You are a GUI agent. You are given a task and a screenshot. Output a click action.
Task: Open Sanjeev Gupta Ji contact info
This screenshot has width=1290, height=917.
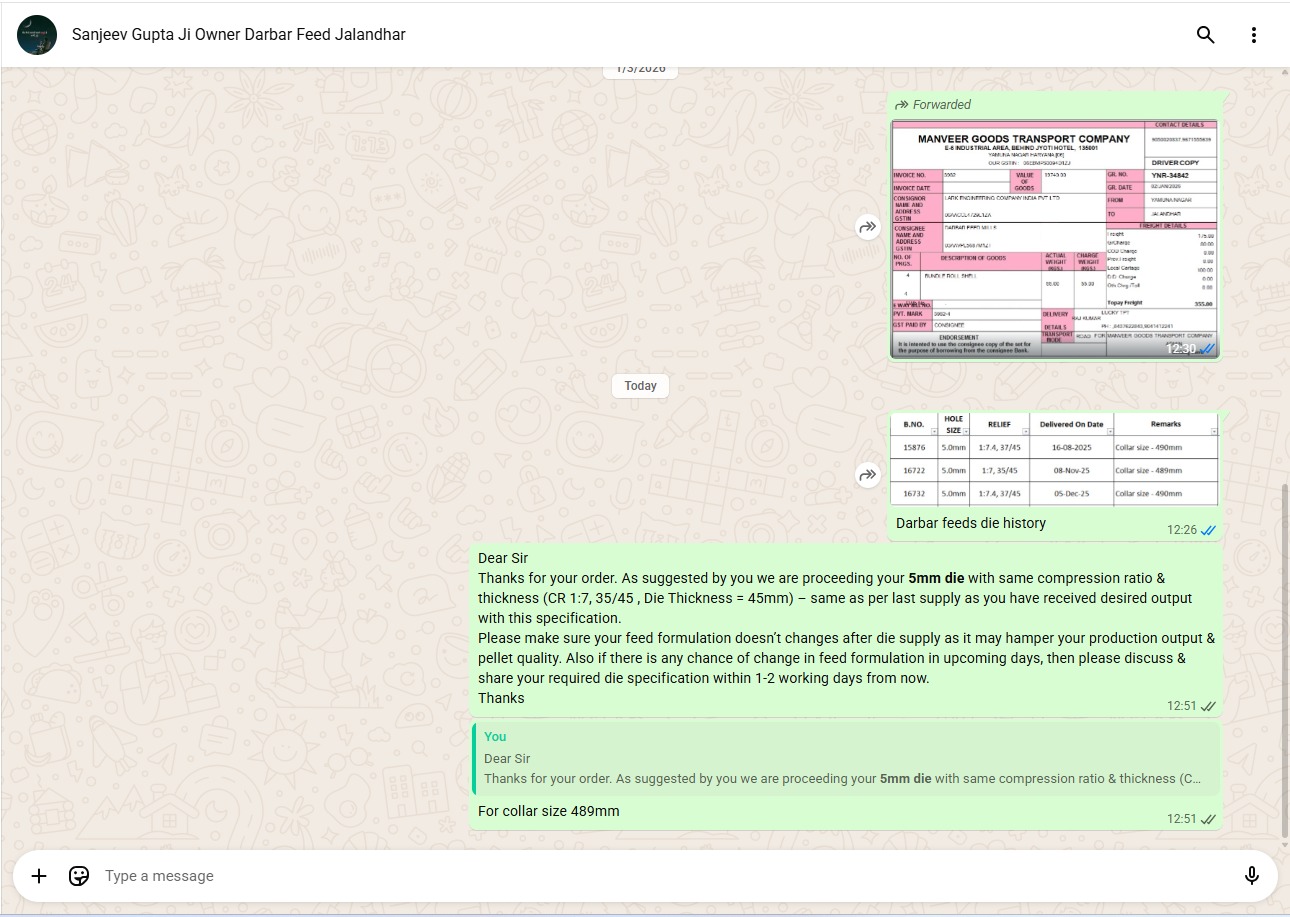coord(238,35)
